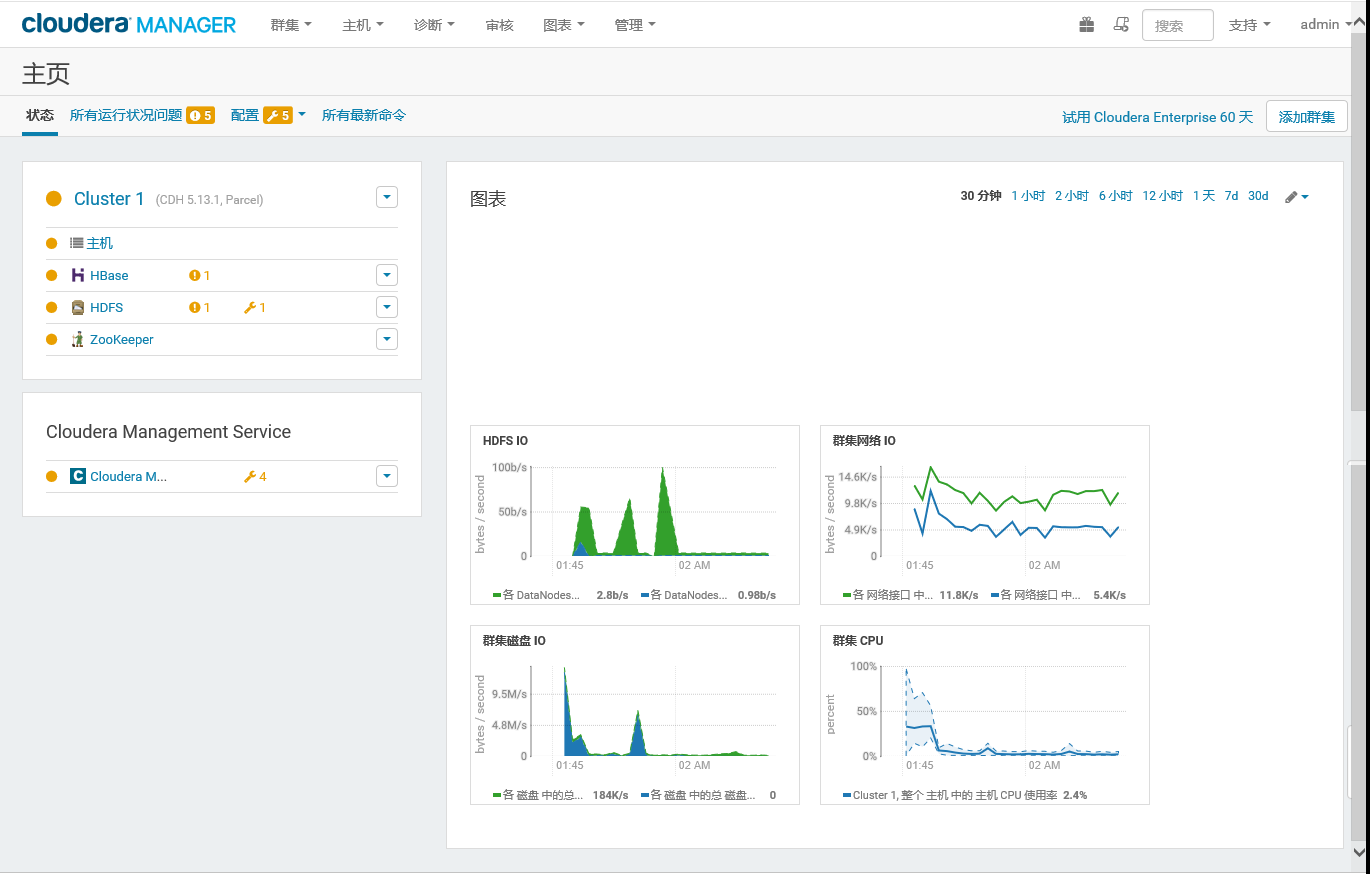The width and height of the screenshot is (1370, 874).
Task: Expand ZooKeeper actions dropdown
Action: click(x=387, y=339)
